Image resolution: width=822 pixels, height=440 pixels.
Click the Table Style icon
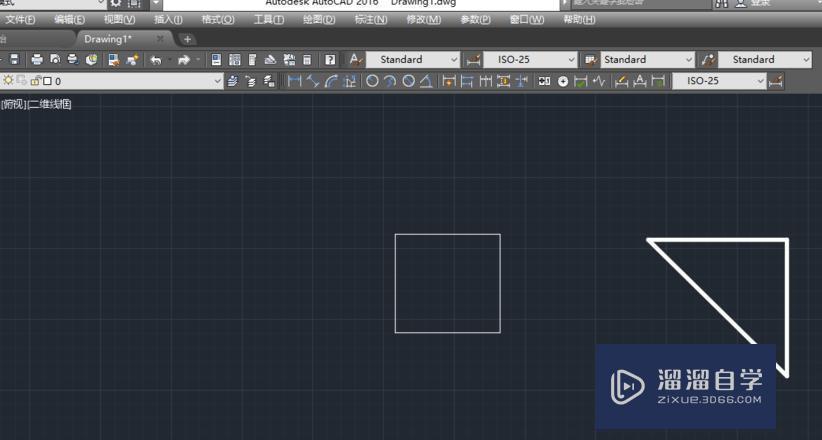[591, 60]
